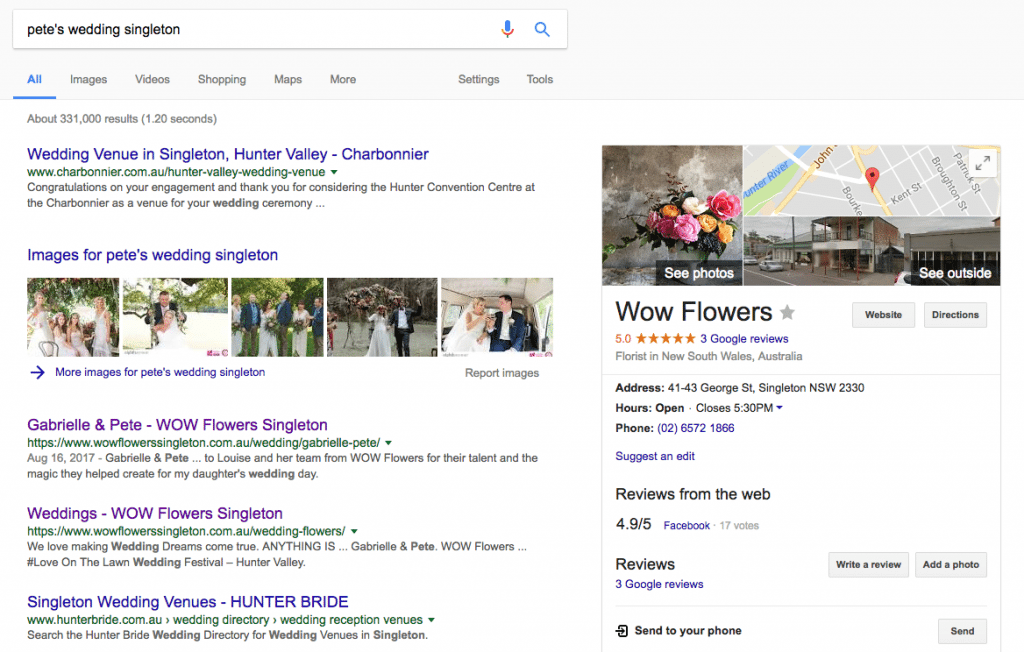This screenshot has height=652, width=1024.
Task: Click the arrow beside More images link
Action: tap(38, 372)
